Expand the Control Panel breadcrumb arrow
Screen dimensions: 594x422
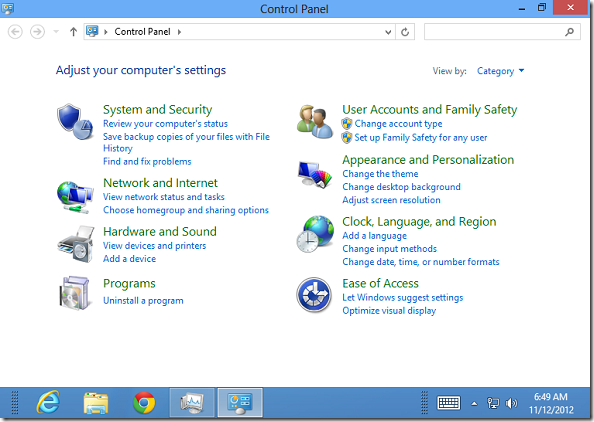pos(179,32)
